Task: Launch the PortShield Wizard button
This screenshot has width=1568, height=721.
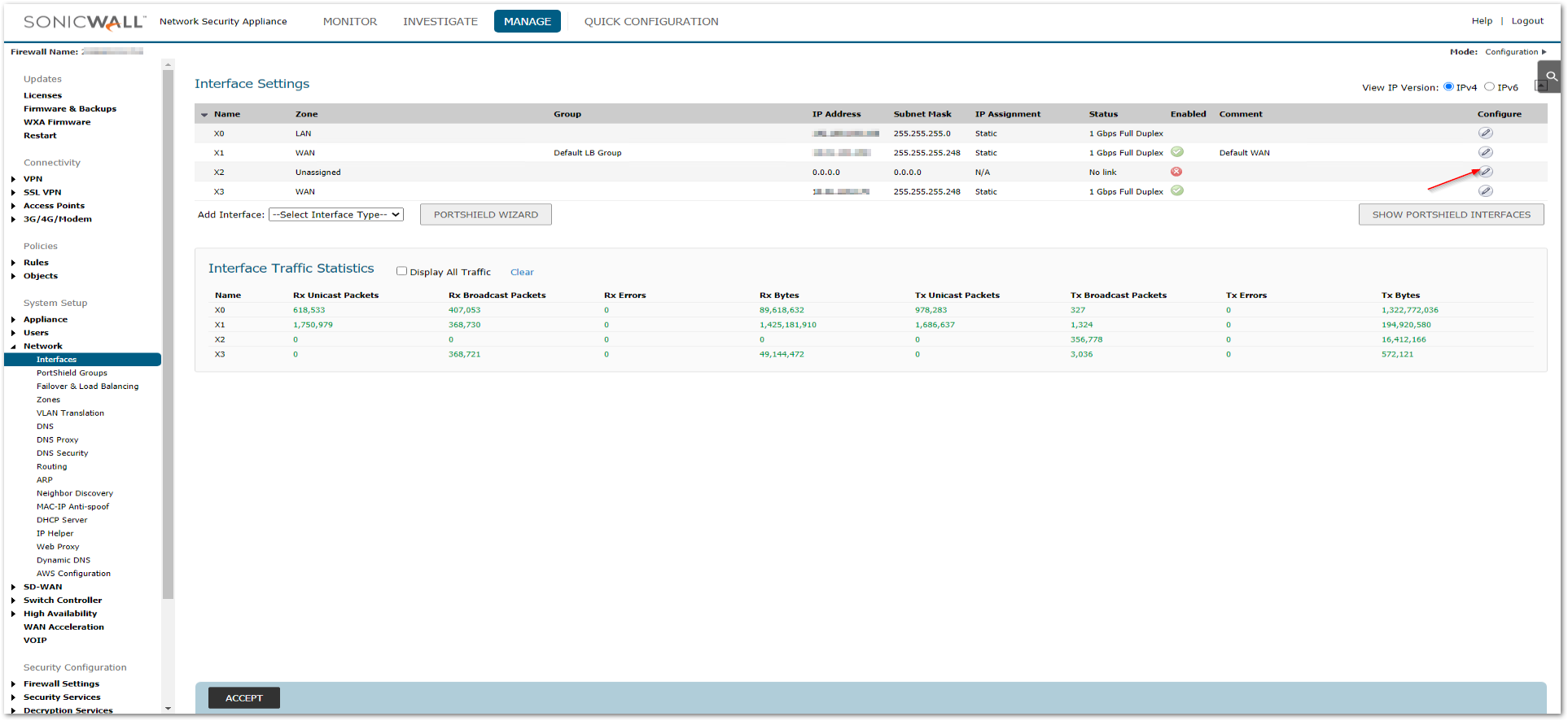Action: coord(485,215)
